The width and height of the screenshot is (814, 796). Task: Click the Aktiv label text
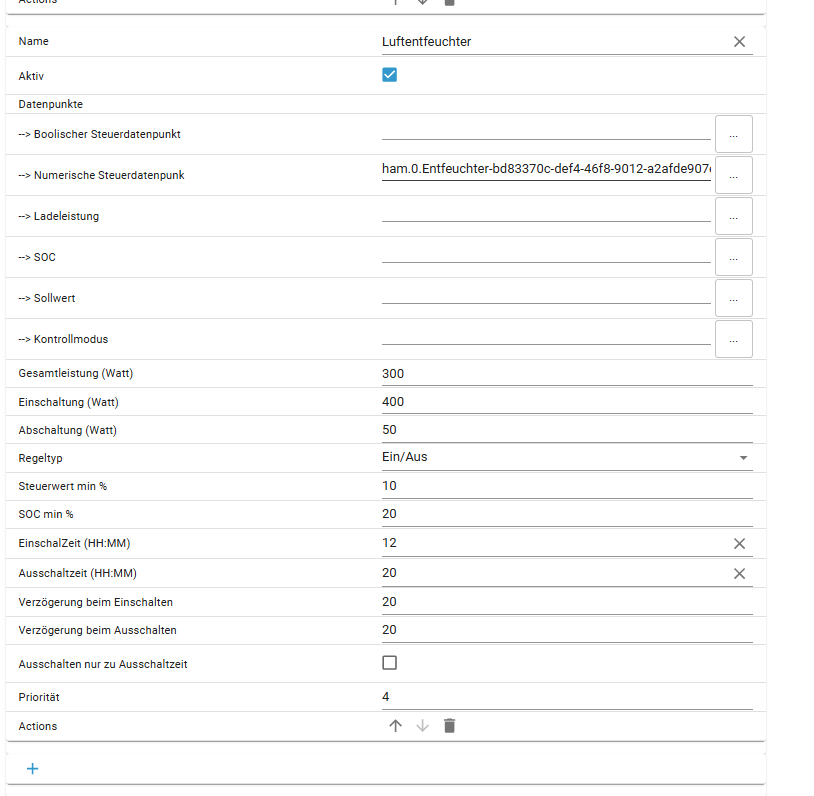coord(31,76)
